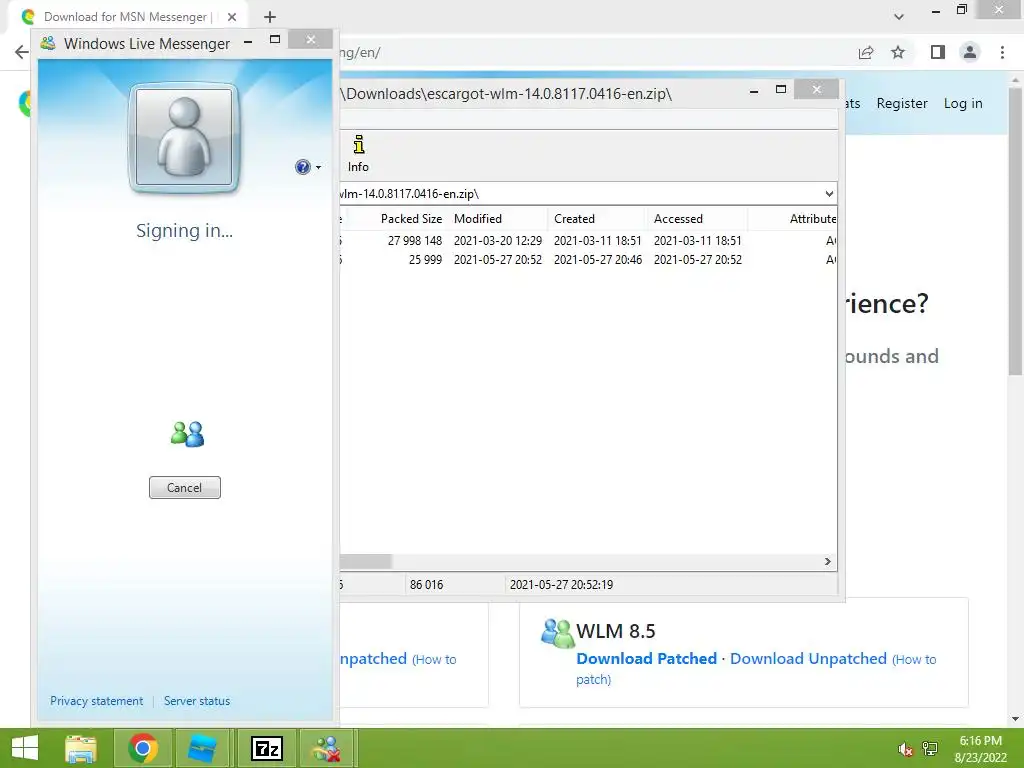Click the network tray icon
The image size is (1024, 768).
click(930, 749)
